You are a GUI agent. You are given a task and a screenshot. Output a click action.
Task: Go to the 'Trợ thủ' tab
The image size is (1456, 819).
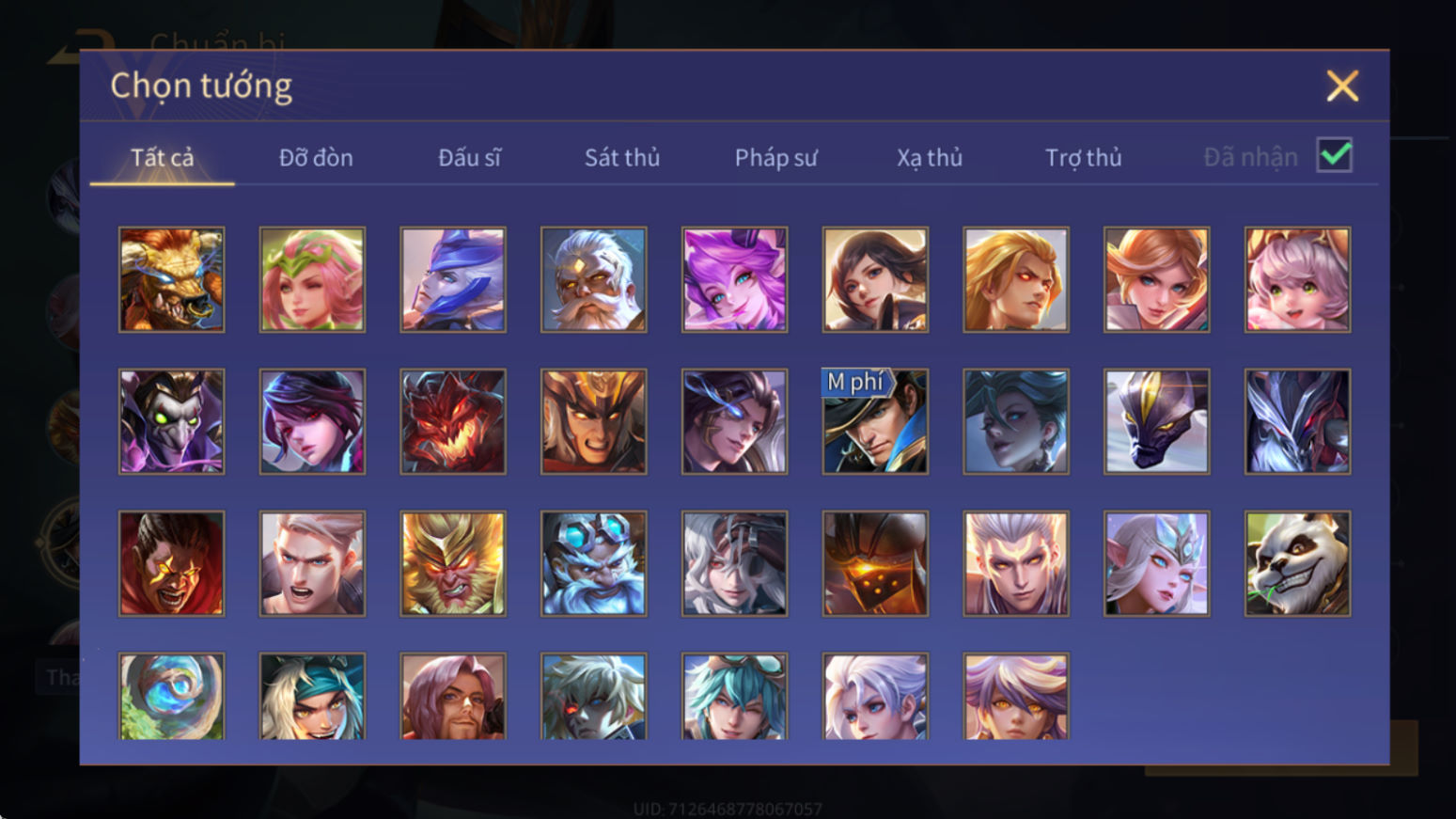tap(1084, 157)
